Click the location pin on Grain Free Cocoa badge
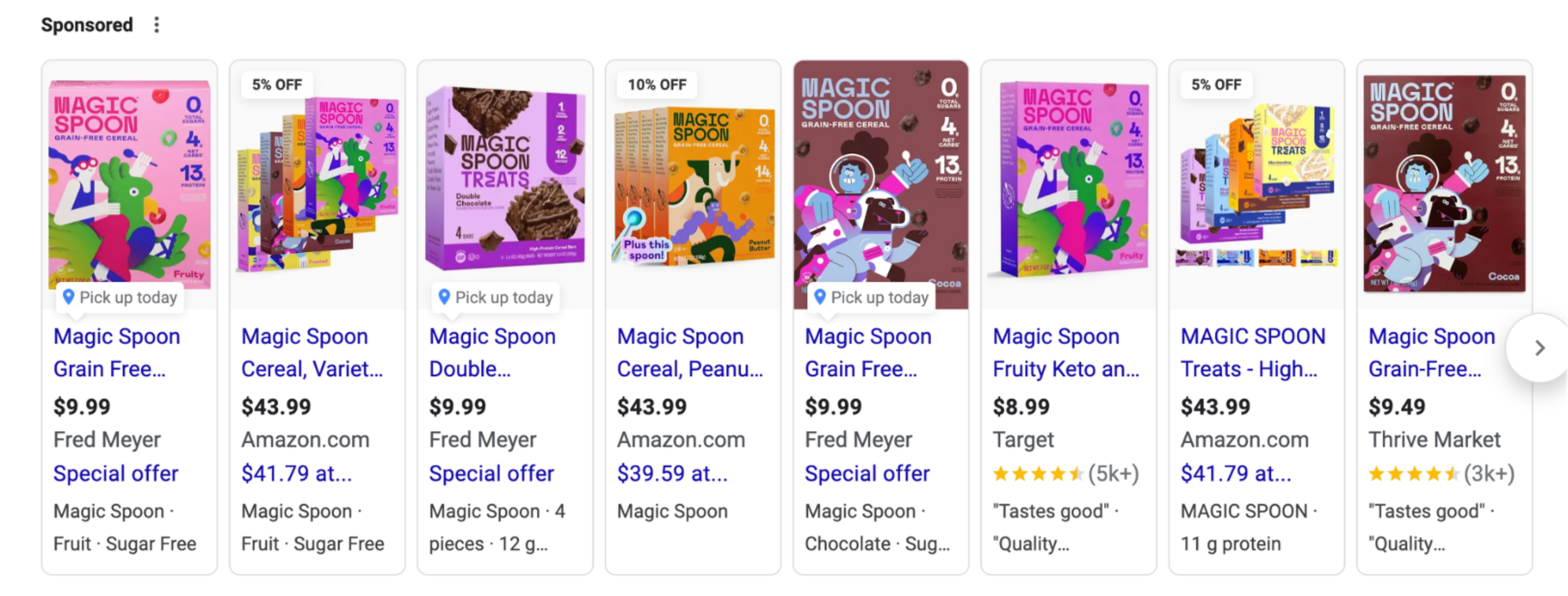1568x596 pixels. [820, 298]
